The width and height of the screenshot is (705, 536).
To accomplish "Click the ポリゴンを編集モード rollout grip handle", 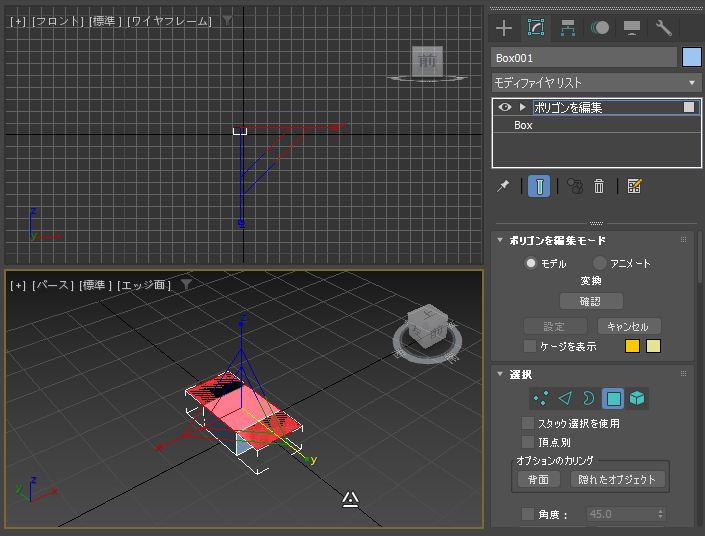I will pyautogui.click(x=683, y=240).
